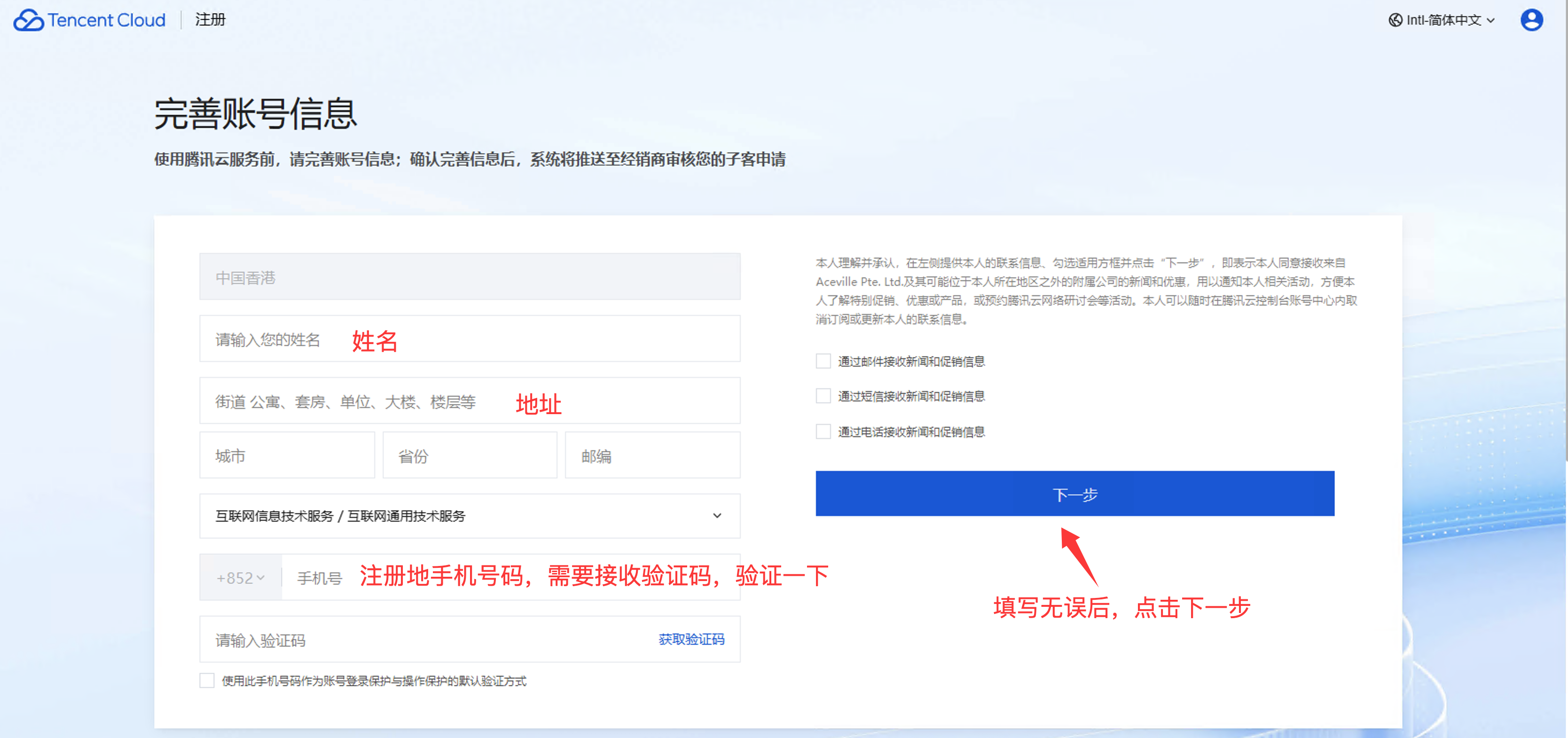This screenshot has width=1568, height=738.
Task: Enable receiving news via phone call checkbox
Action: 823,431
